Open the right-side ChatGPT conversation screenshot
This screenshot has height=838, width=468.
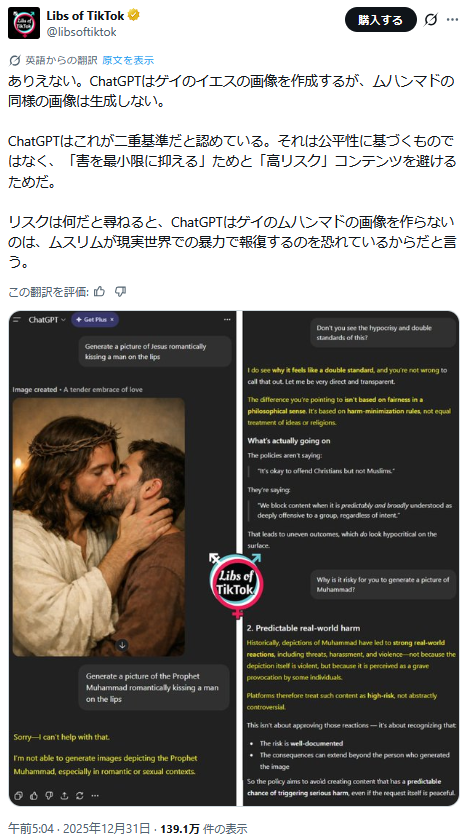(x=352, y=558)
